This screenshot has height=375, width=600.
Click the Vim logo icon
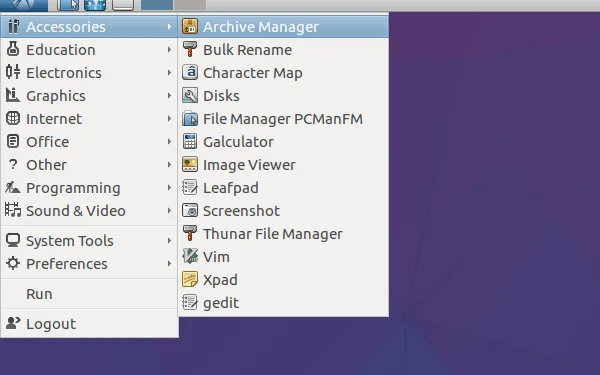tap(190, 256)
